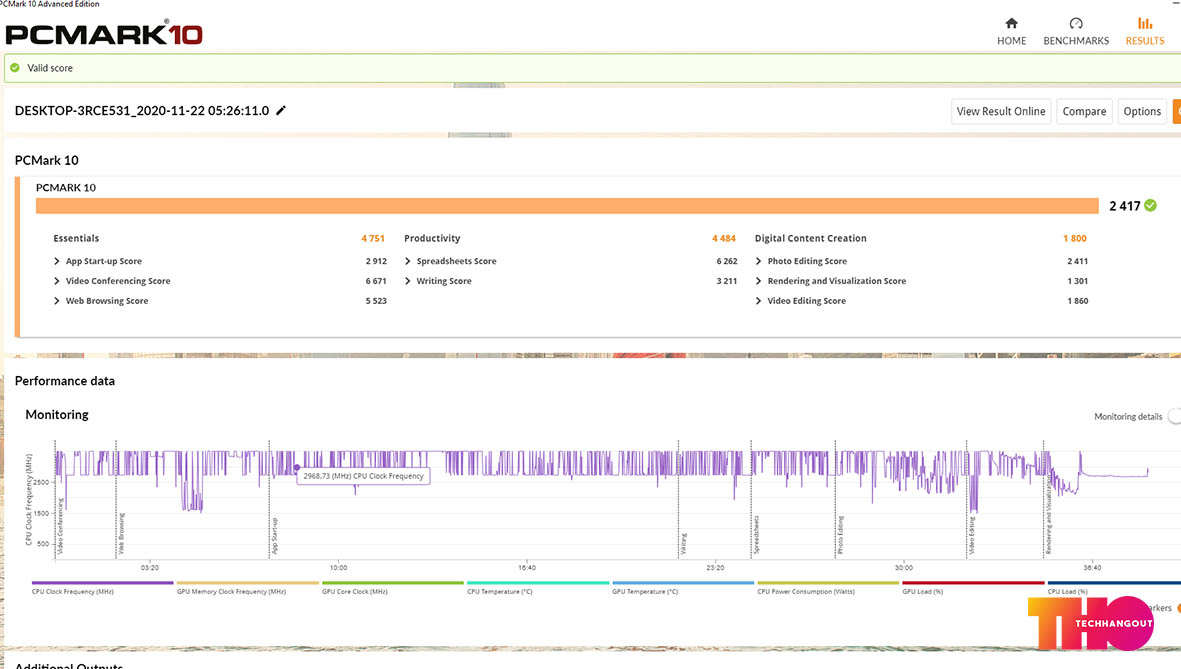Select the GPU Memory Clock Frequency legend swatch
This screenshot has height=669, width=1181.
(x=248, y=582)
